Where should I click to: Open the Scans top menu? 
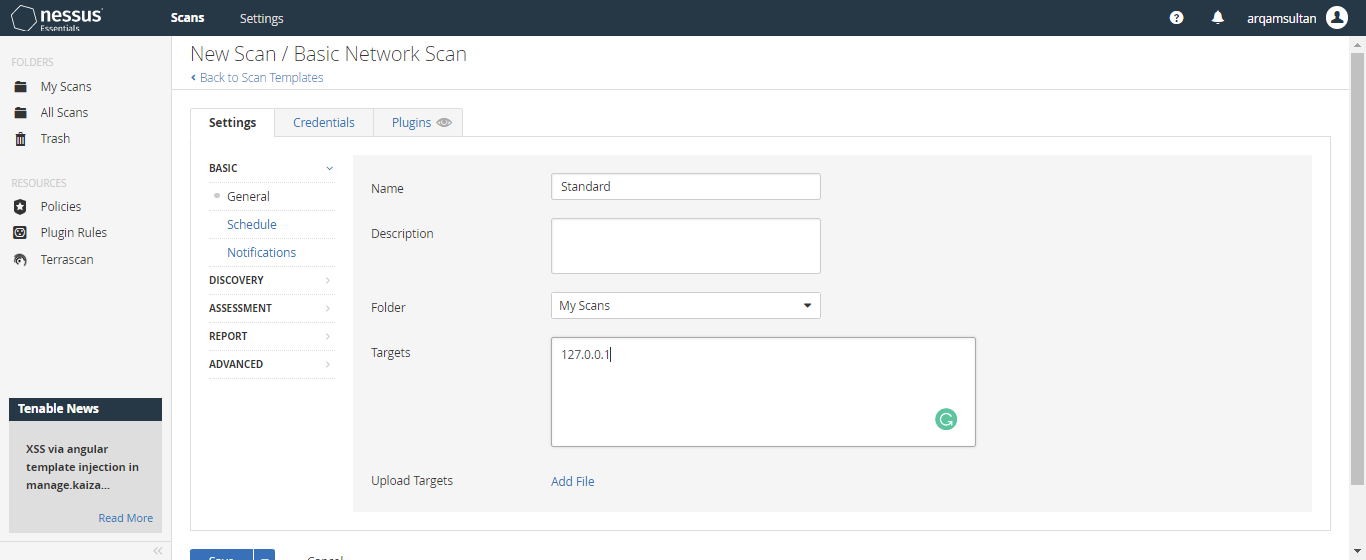pos(188,18)
